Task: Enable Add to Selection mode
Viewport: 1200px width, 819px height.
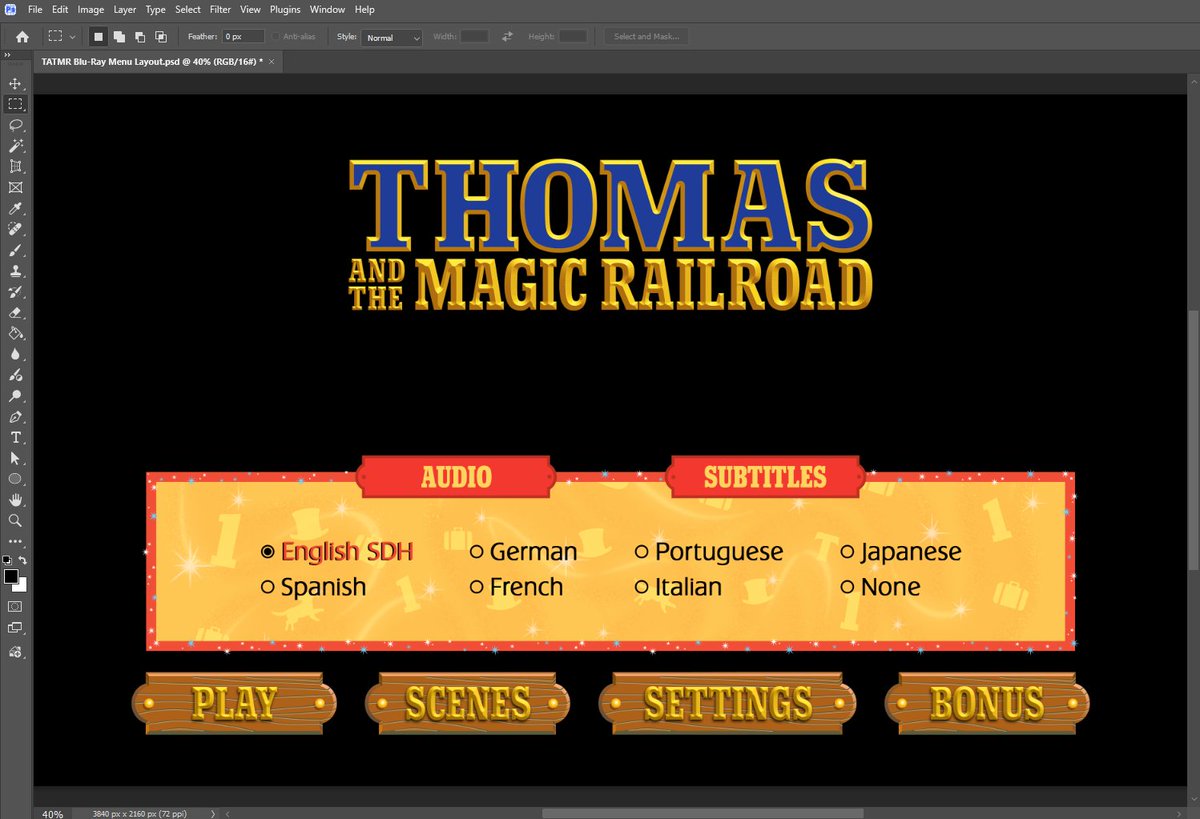Action: [119, 37]
